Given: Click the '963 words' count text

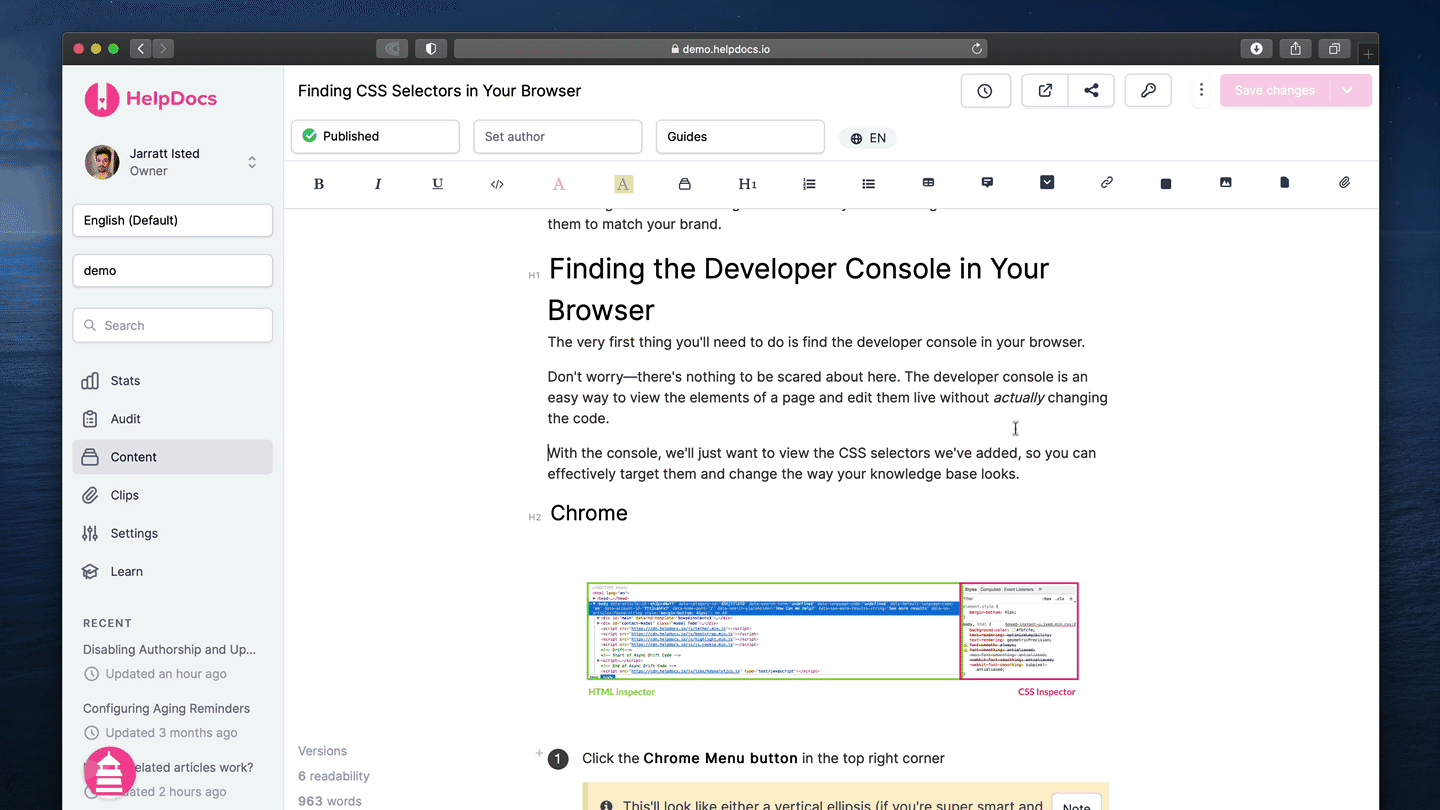Looking at the screenshot, I should click(330, 801).
